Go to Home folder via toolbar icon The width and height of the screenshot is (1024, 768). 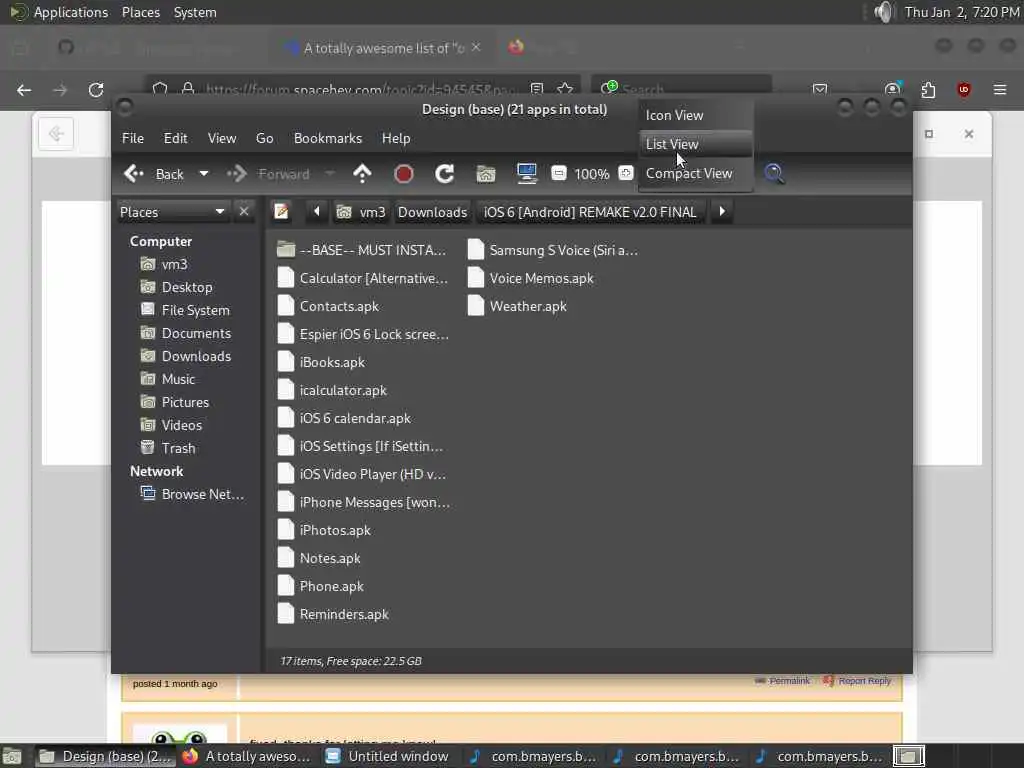coord(486,174)
